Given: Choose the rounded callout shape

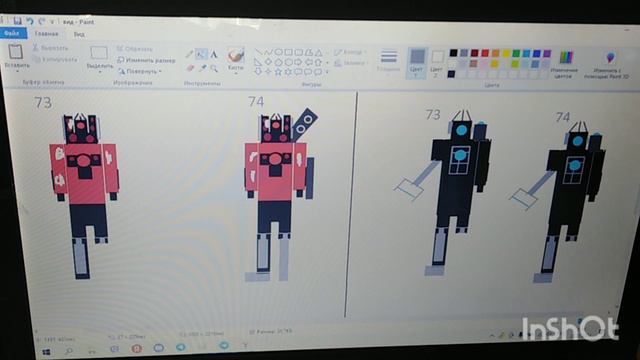Looking at the screenshot, I should (299, 72).
